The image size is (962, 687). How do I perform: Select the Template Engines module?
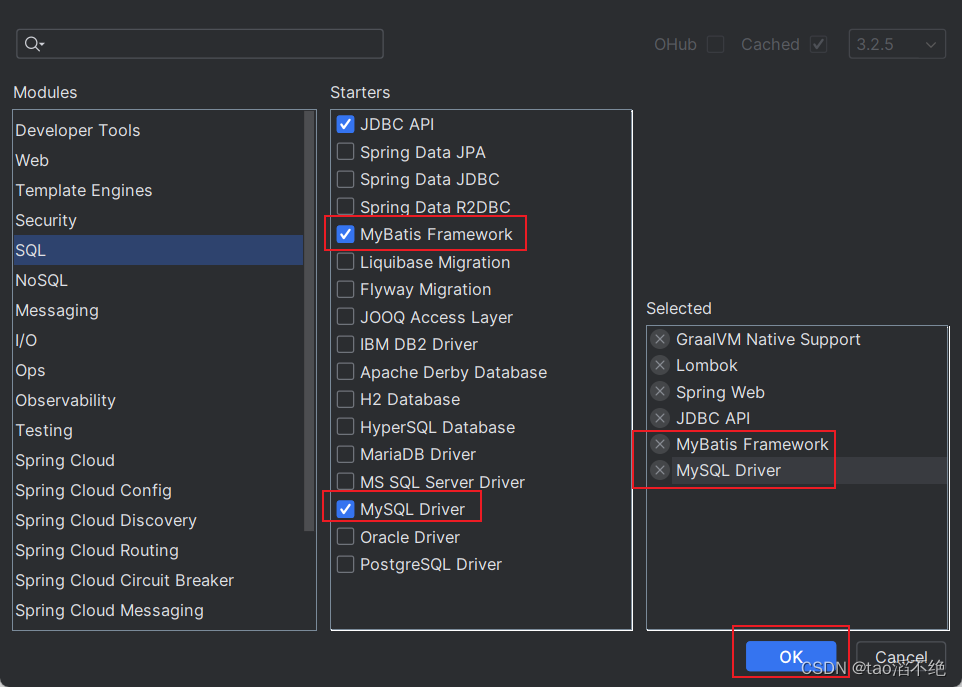[158, 190]
